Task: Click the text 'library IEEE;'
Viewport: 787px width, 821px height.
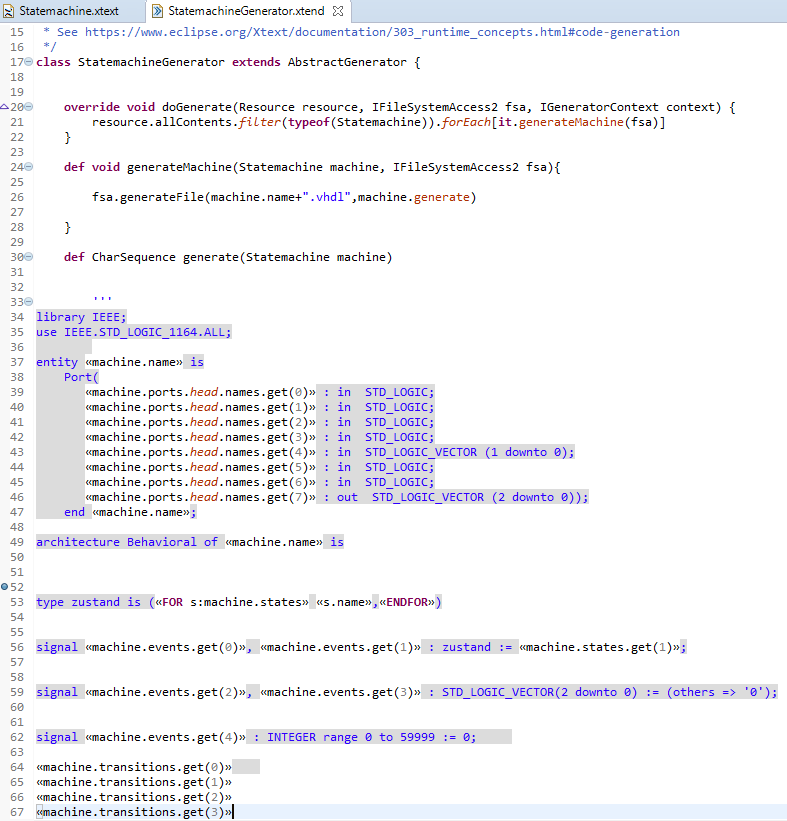Action: point(81,317)
